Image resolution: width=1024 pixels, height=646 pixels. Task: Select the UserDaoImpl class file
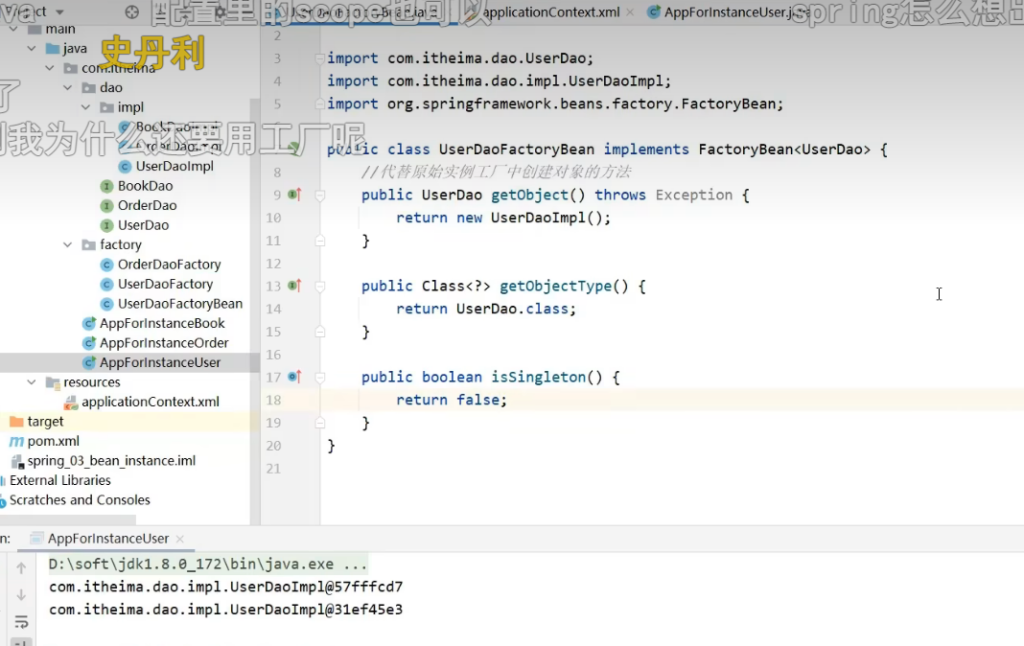[x=174, y=166]
